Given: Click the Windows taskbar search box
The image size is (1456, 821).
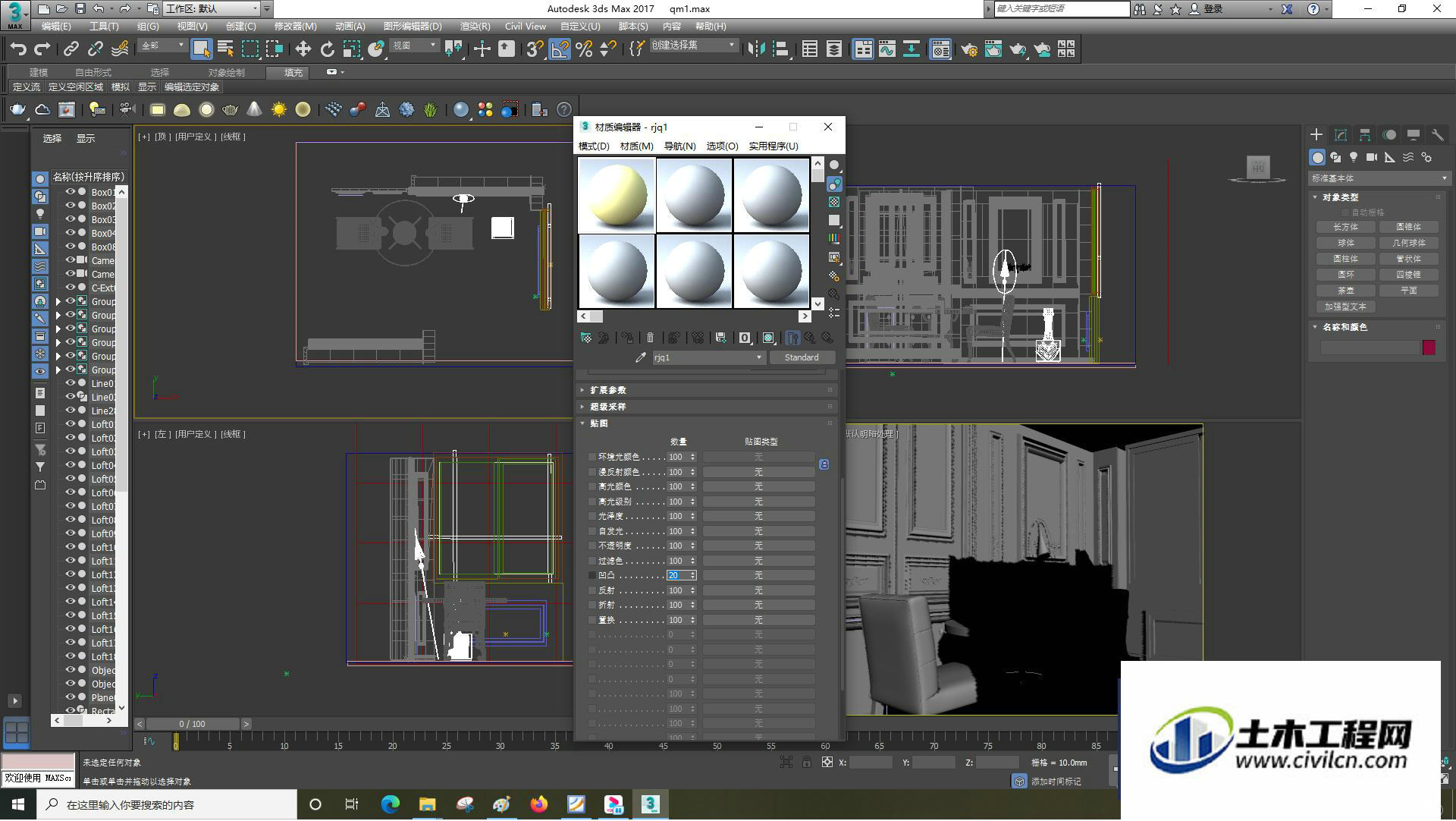Looking at the screenshot, I should click(x=167, y=805).
